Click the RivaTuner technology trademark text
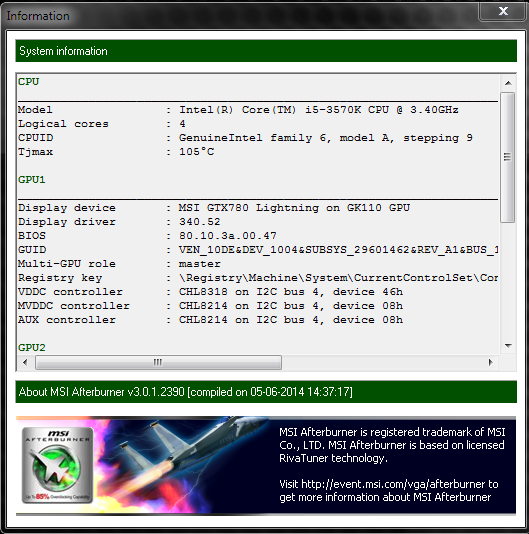This screenshot has width=529, height=534. [392, 445]
